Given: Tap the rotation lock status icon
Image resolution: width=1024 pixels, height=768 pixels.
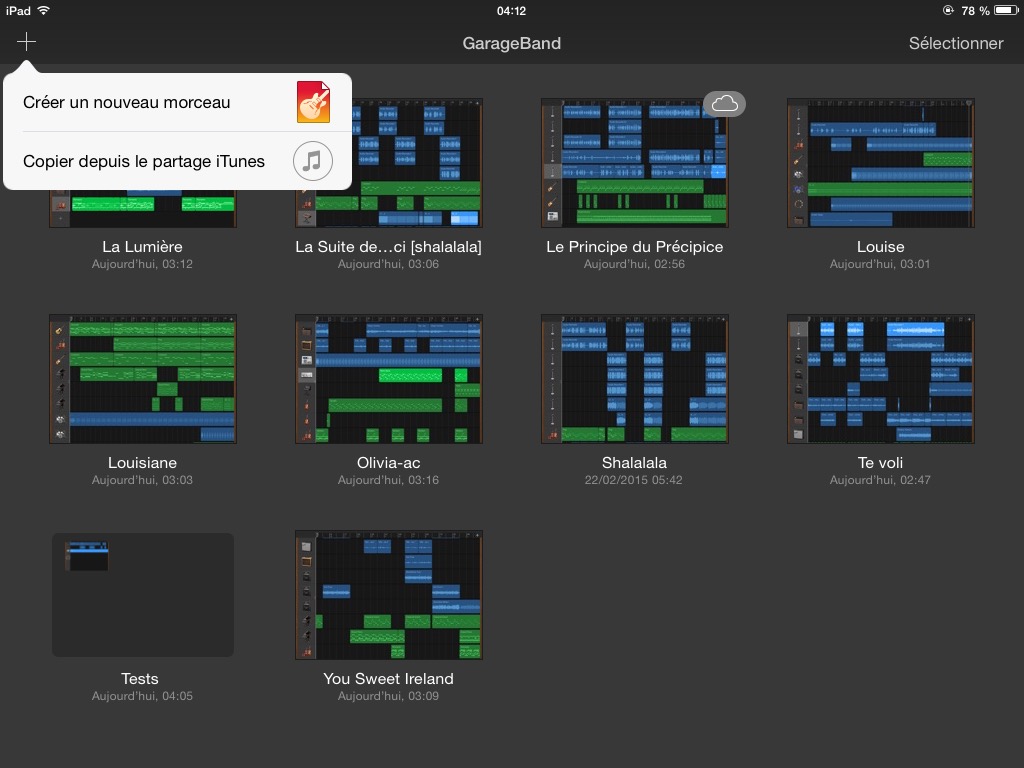Looking at the screenshot, I should [948, 10].
